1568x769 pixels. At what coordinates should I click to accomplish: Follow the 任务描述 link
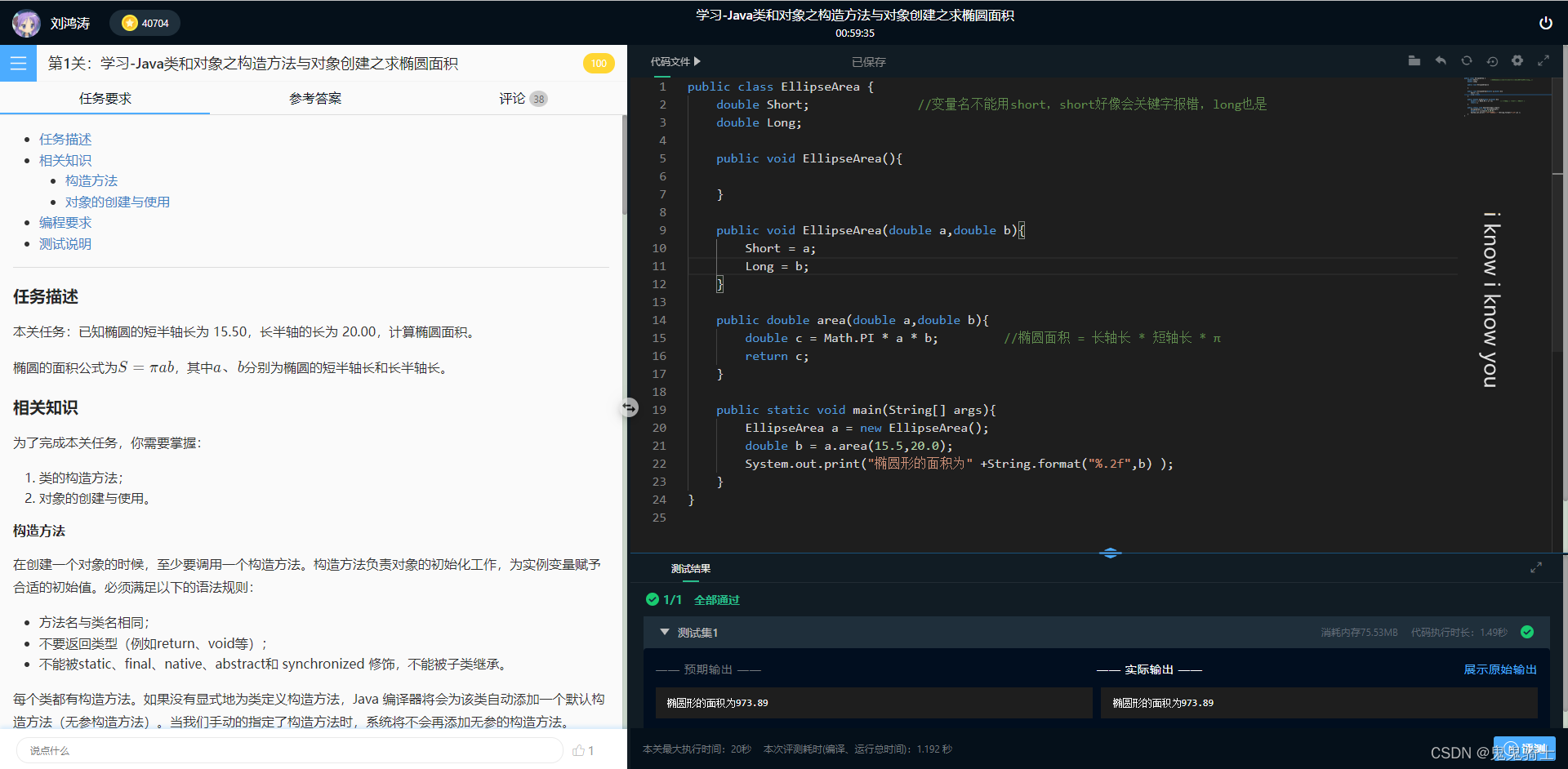(65, 139)
